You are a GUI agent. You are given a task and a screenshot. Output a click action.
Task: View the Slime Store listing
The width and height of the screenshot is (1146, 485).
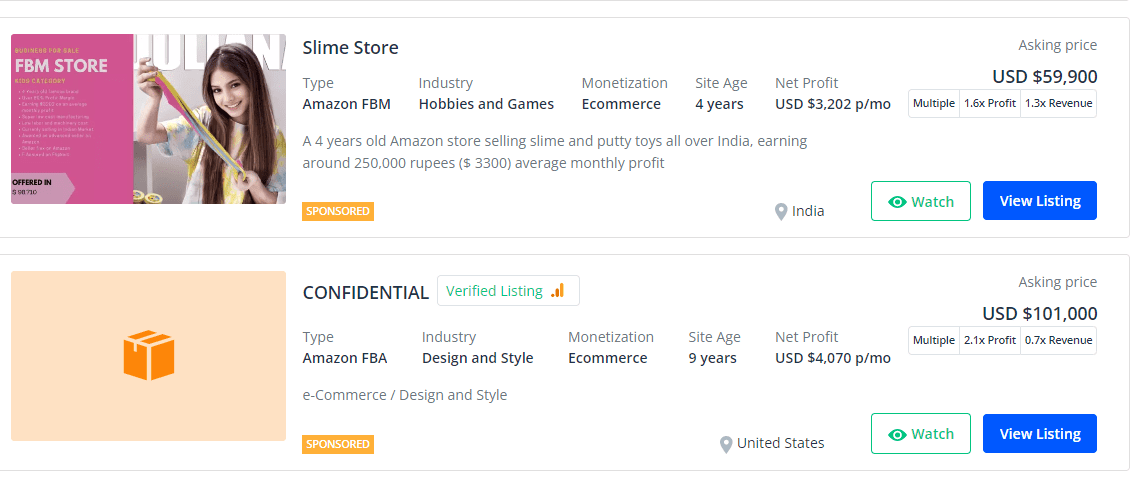(x=1039, y=201)
